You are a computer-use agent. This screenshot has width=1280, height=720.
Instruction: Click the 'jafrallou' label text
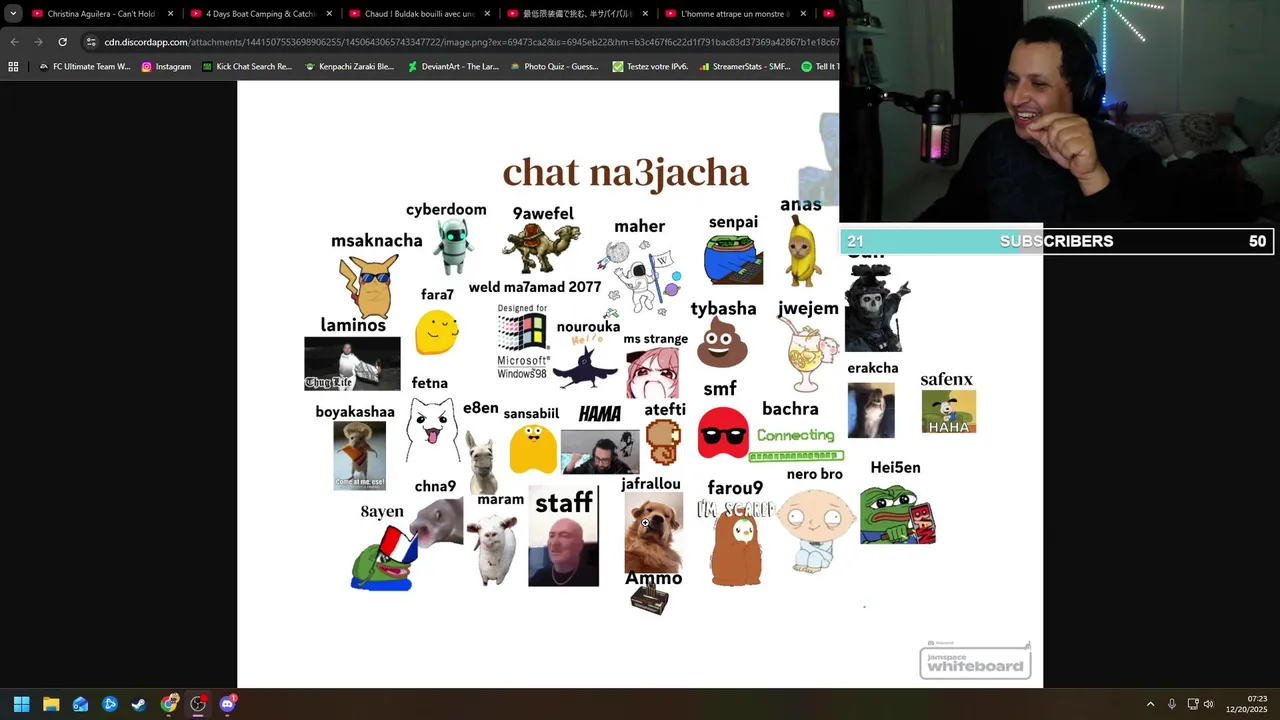(x=651, y=484)
